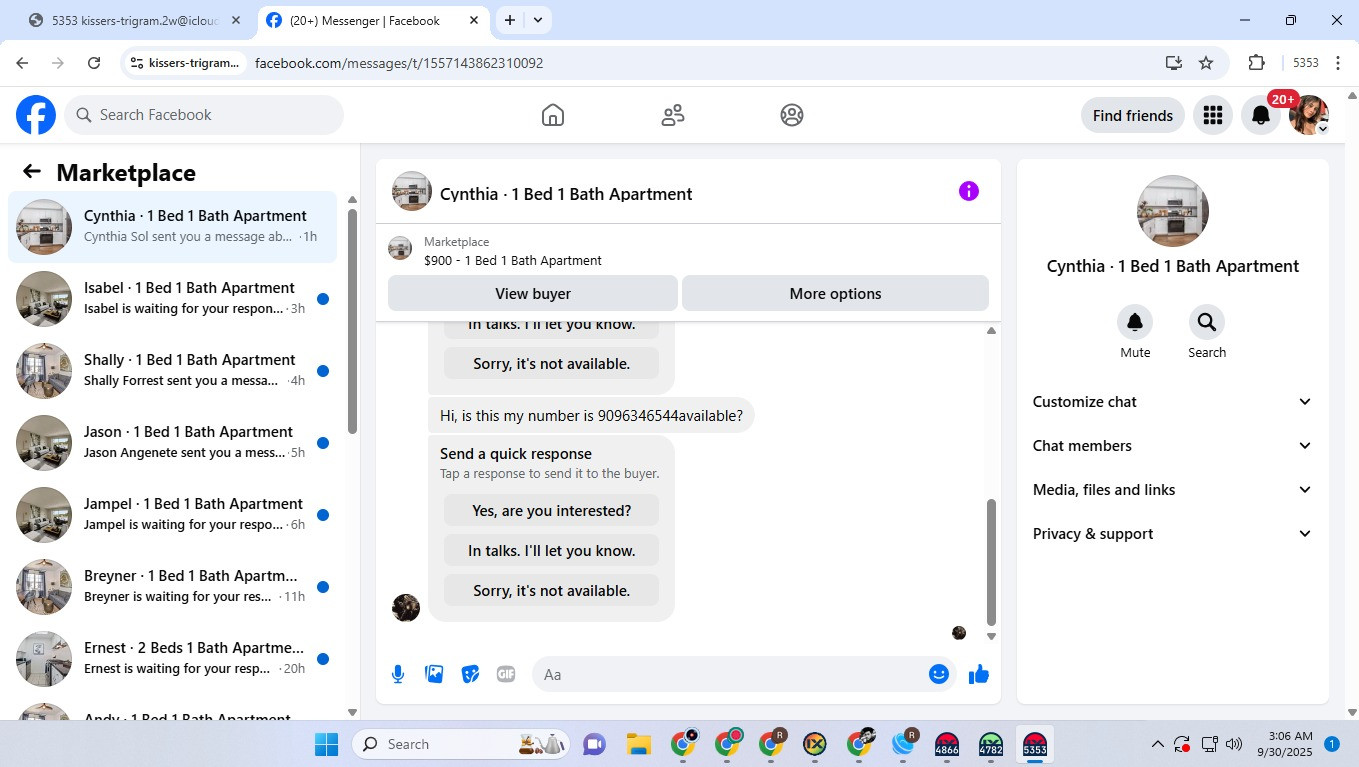The image size is (1359, 767).
Task: Open the browser tab search dropdown
Action: [x=538, y=20]
